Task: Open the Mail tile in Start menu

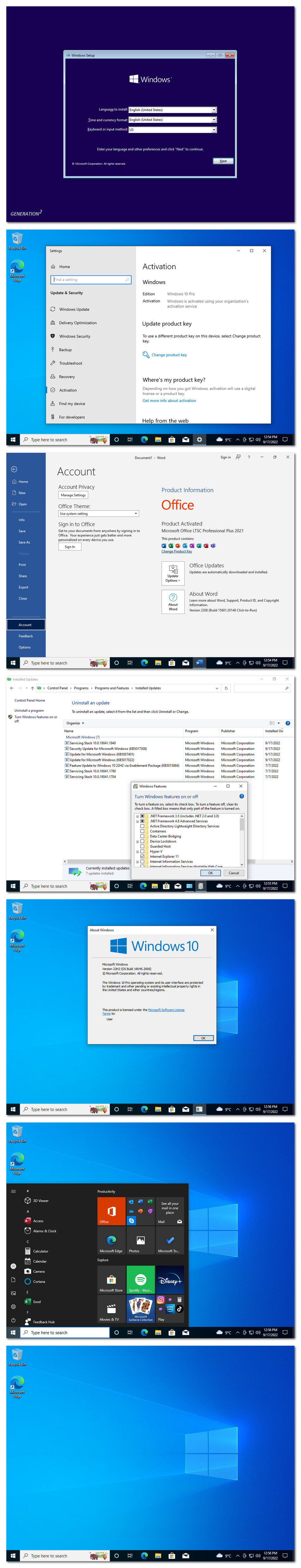Action: click(170, 1211)
